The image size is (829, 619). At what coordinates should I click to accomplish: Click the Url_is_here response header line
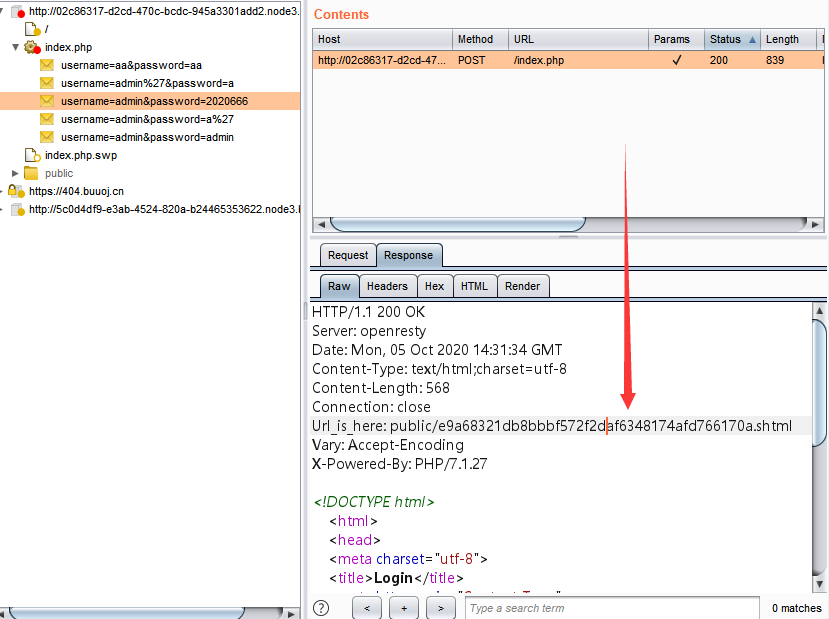coord(552,426)
